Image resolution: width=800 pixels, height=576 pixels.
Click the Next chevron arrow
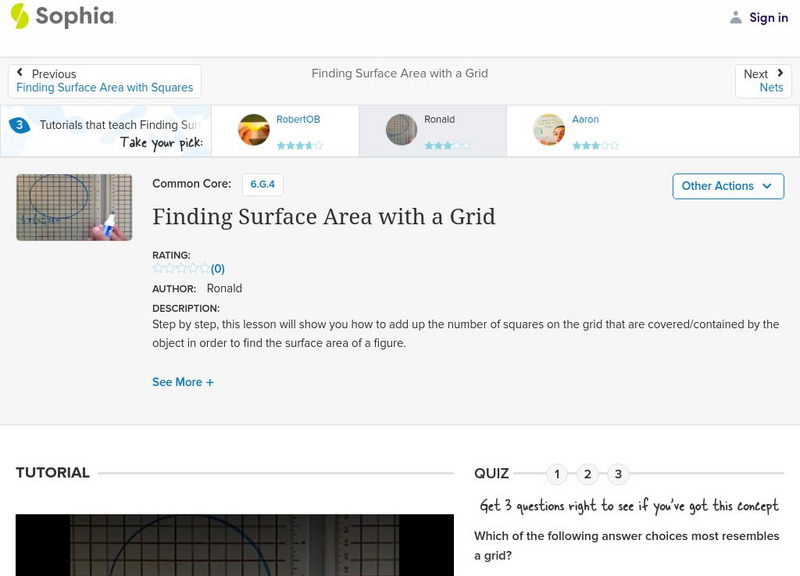click(x=779, y=71)
